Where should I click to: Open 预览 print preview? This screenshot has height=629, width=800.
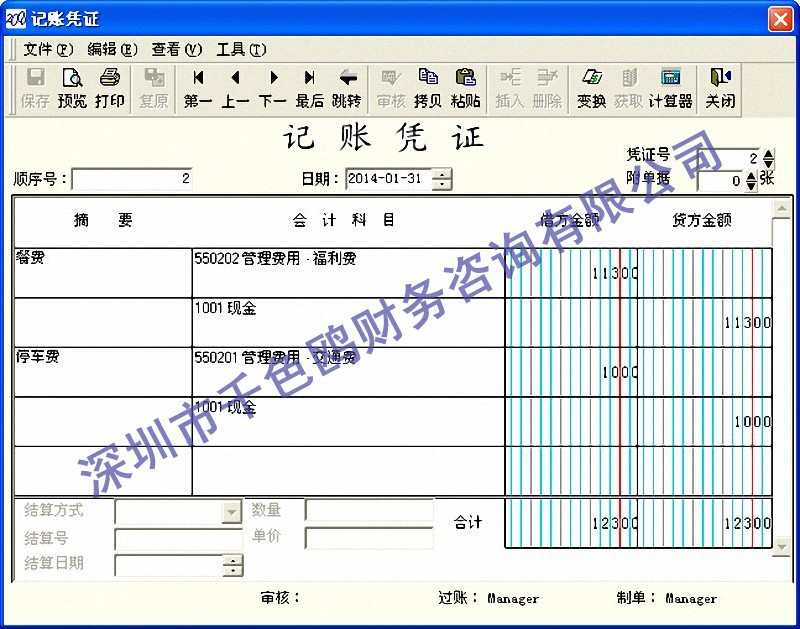tap(72, 88)
